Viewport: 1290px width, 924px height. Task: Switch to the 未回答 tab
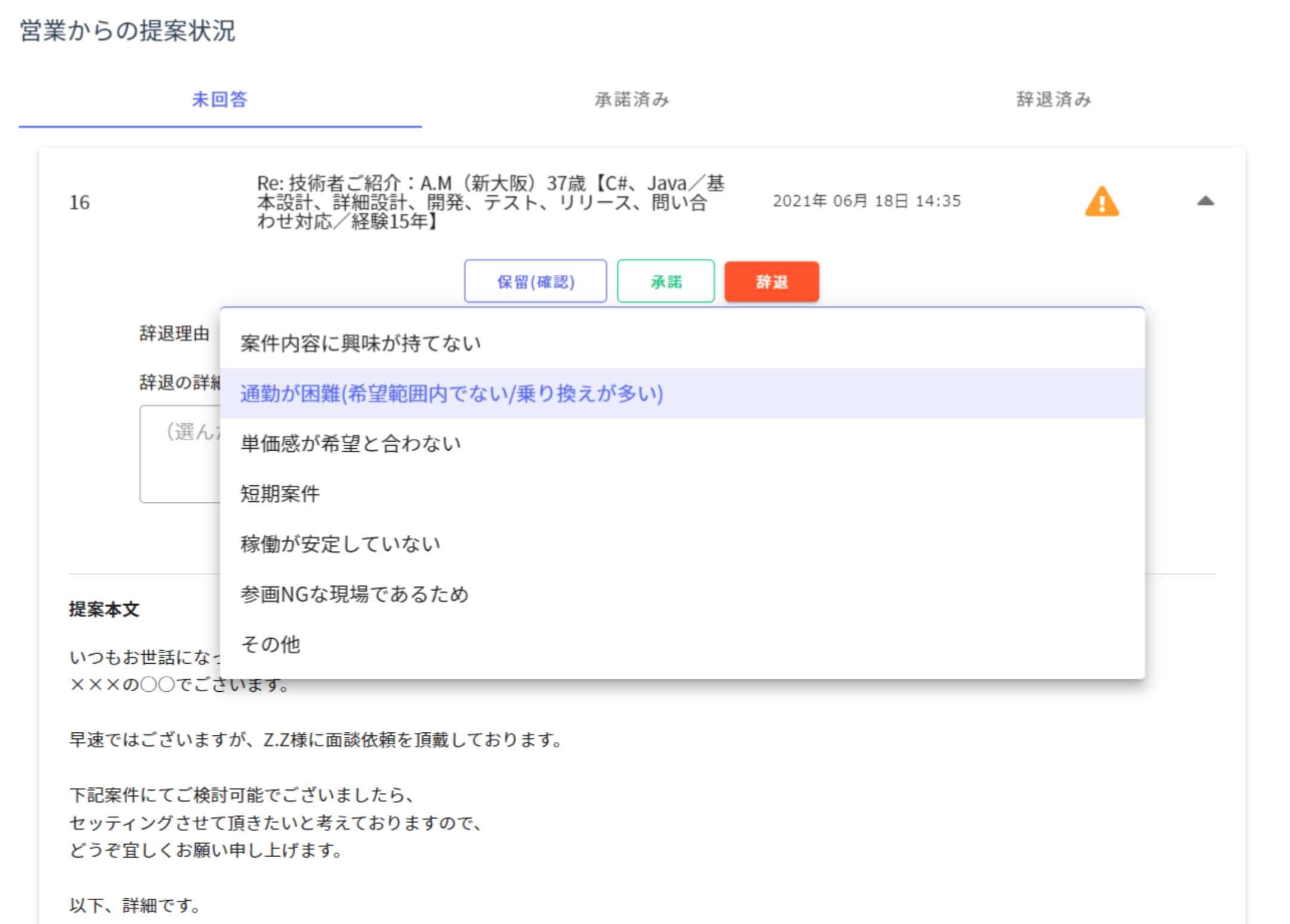(220, 100)
